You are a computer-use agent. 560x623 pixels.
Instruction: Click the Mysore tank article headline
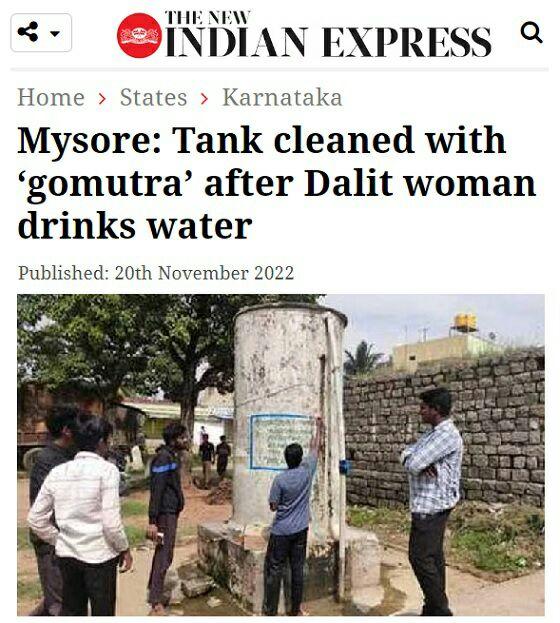point(277,182)
